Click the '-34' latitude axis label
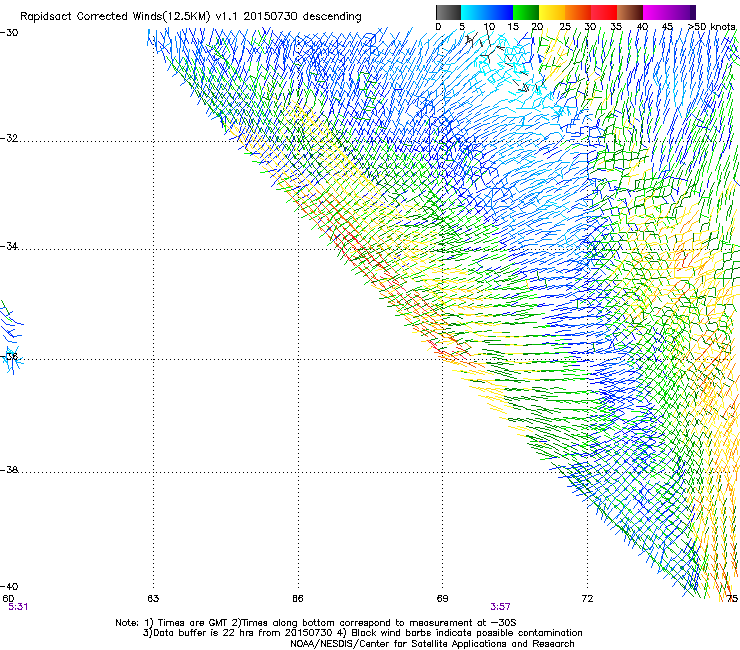 click(9, 246)
